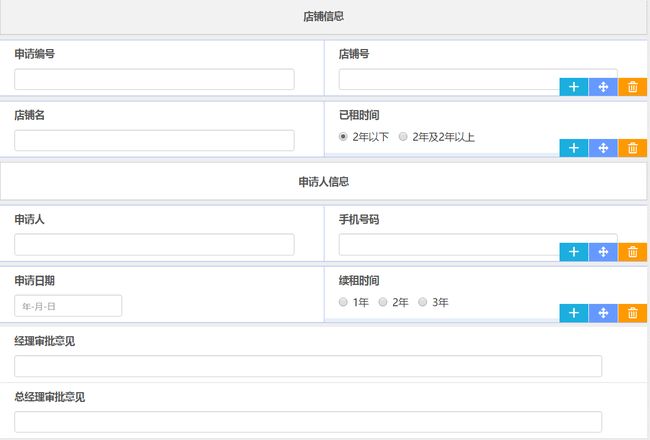Click the add (+) icon in 手机号码 row
Viewport: 650px width, 440px height.
pyautogui.click(x=574, y=252)
